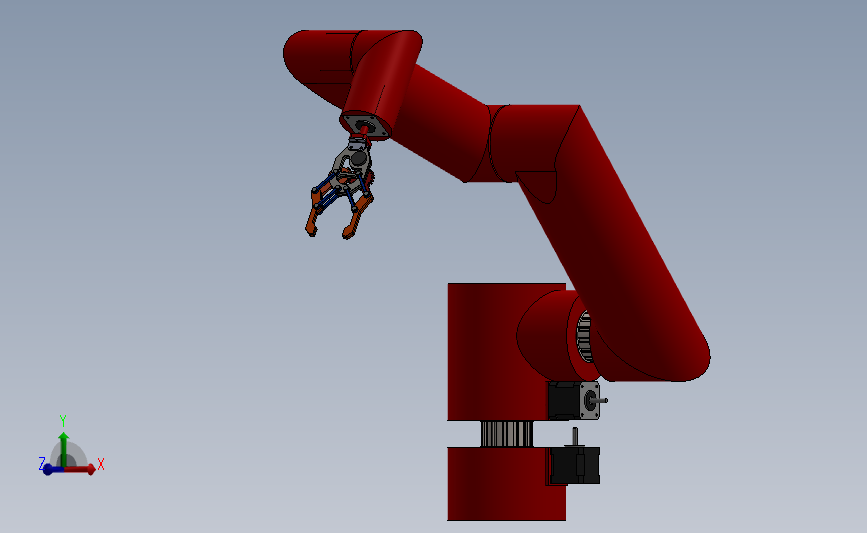Select the dark round servo on the gripper
The image size is (867, 533).
point(358,159)
